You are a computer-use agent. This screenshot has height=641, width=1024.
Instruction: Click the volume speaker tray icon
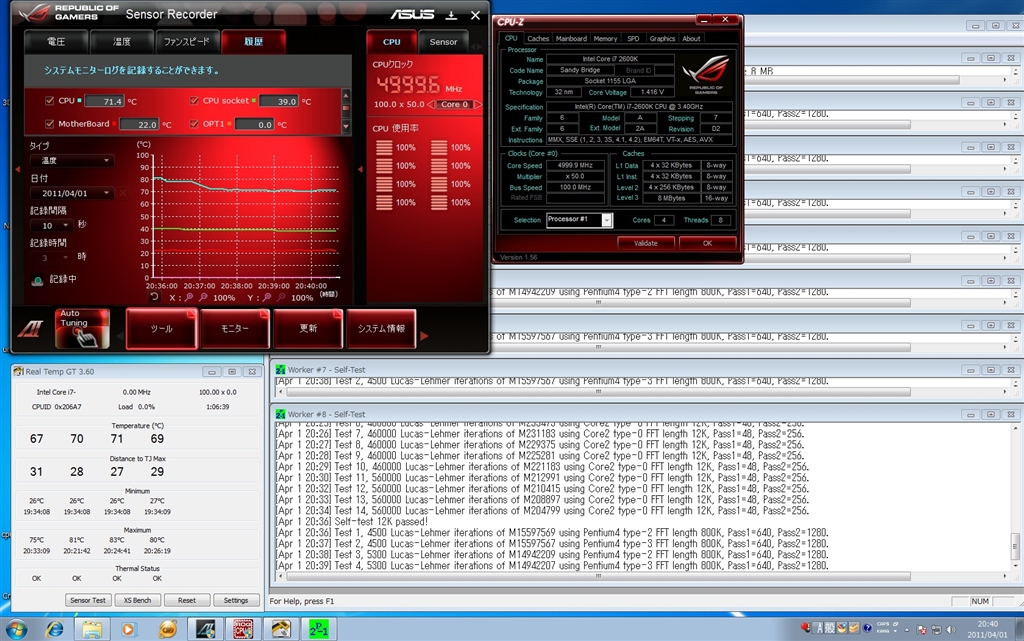[x=951, y=629]
